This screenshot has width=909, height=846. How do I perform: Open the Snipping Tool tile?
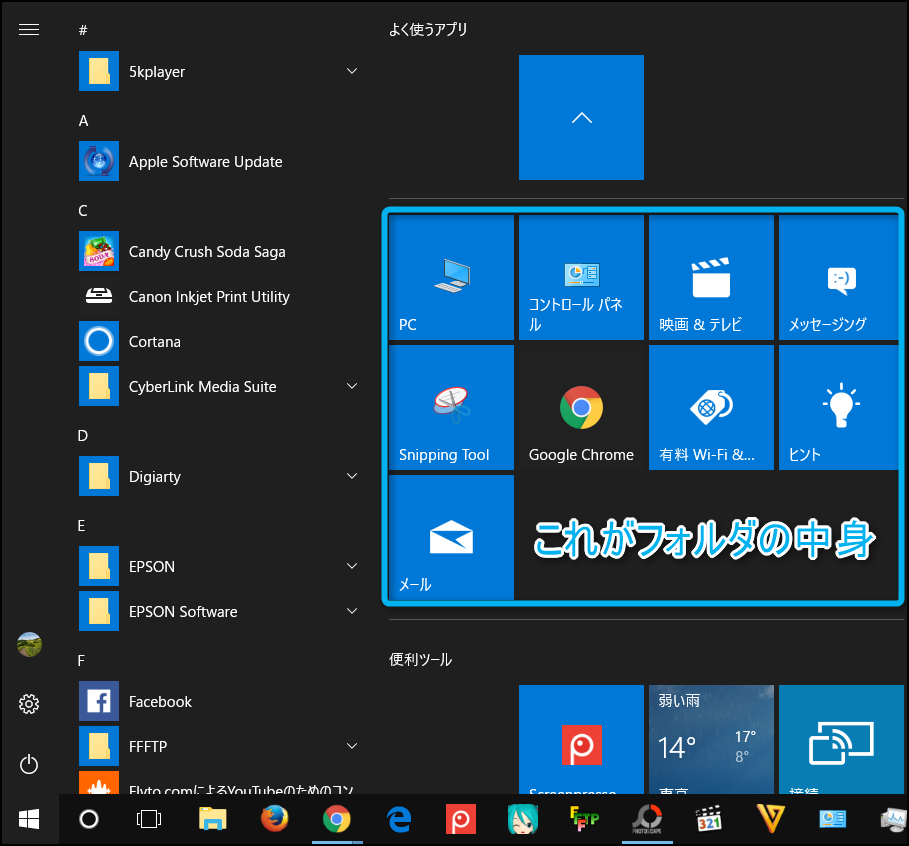[451, 407]
